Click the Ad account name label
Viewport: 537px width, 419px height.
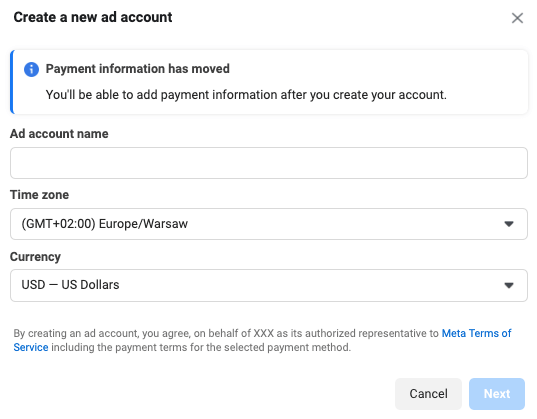(x=59, y=134)
